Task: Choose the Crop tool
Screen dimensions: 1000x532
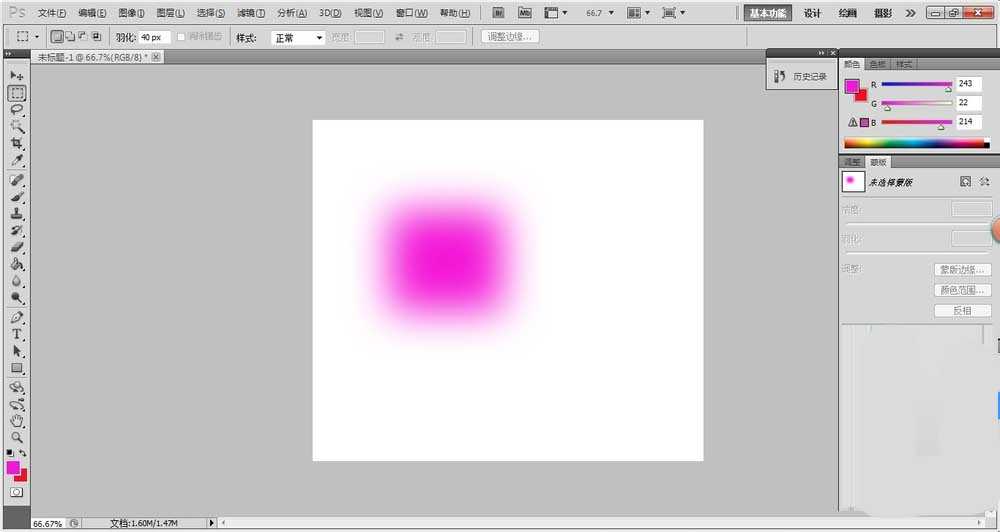Action: click(x=17, y=144)
